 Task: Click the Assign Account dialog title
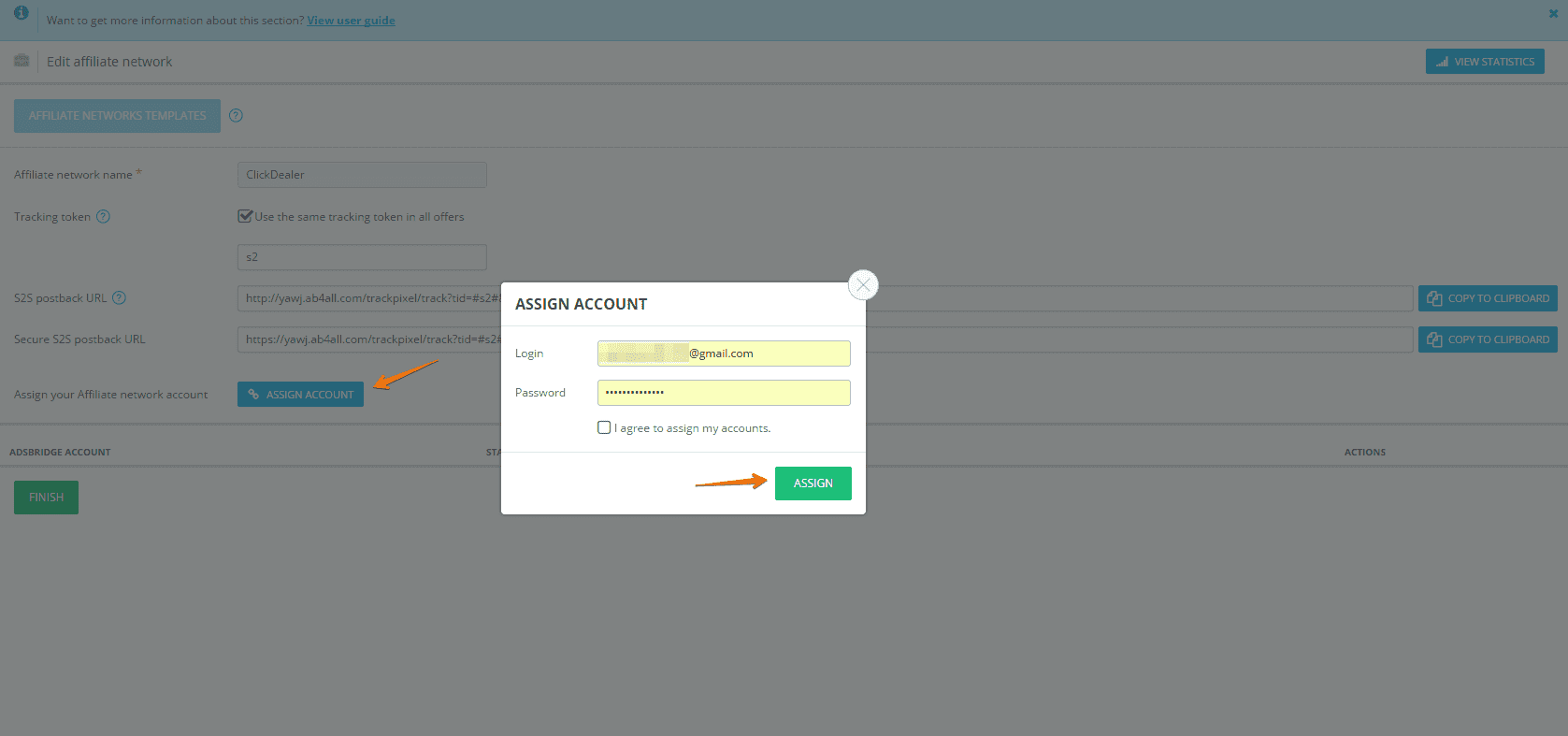581,304
